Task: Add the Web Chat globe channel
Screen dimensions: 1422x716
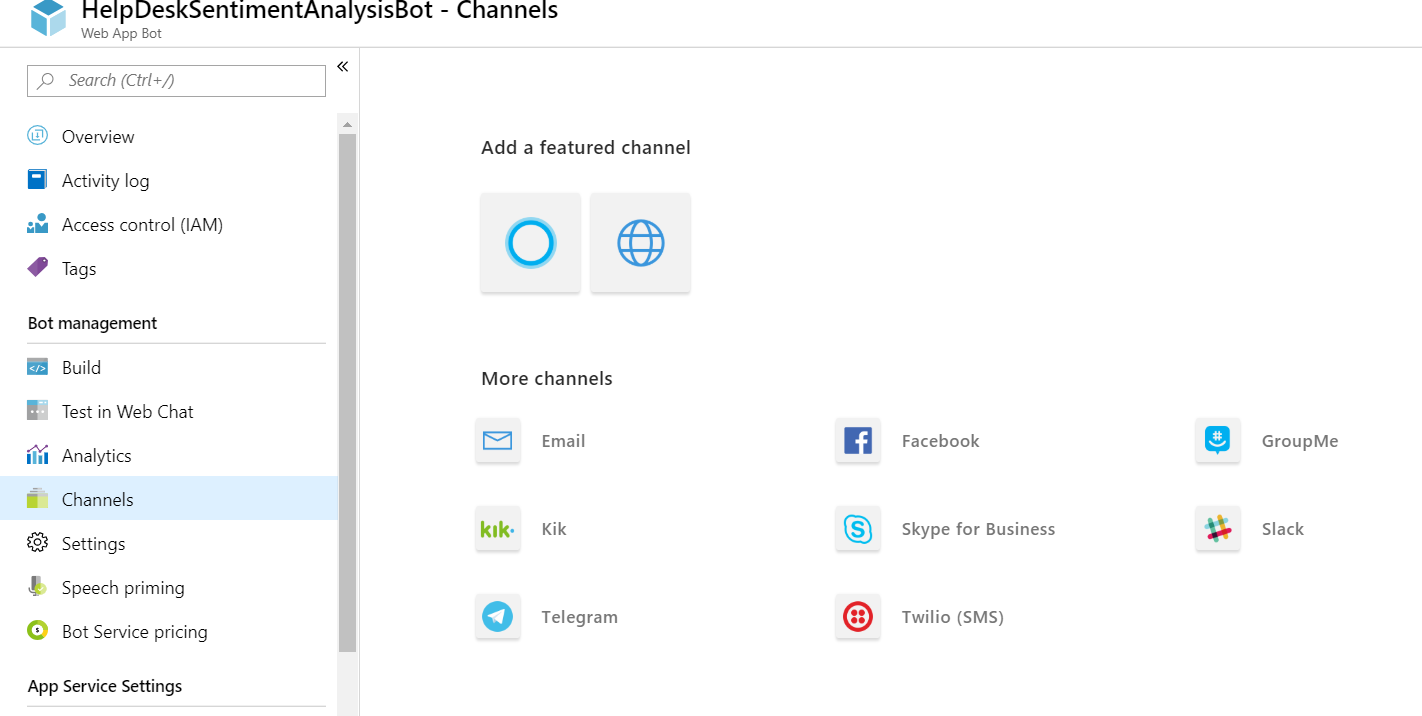Action: coord(640,243)
